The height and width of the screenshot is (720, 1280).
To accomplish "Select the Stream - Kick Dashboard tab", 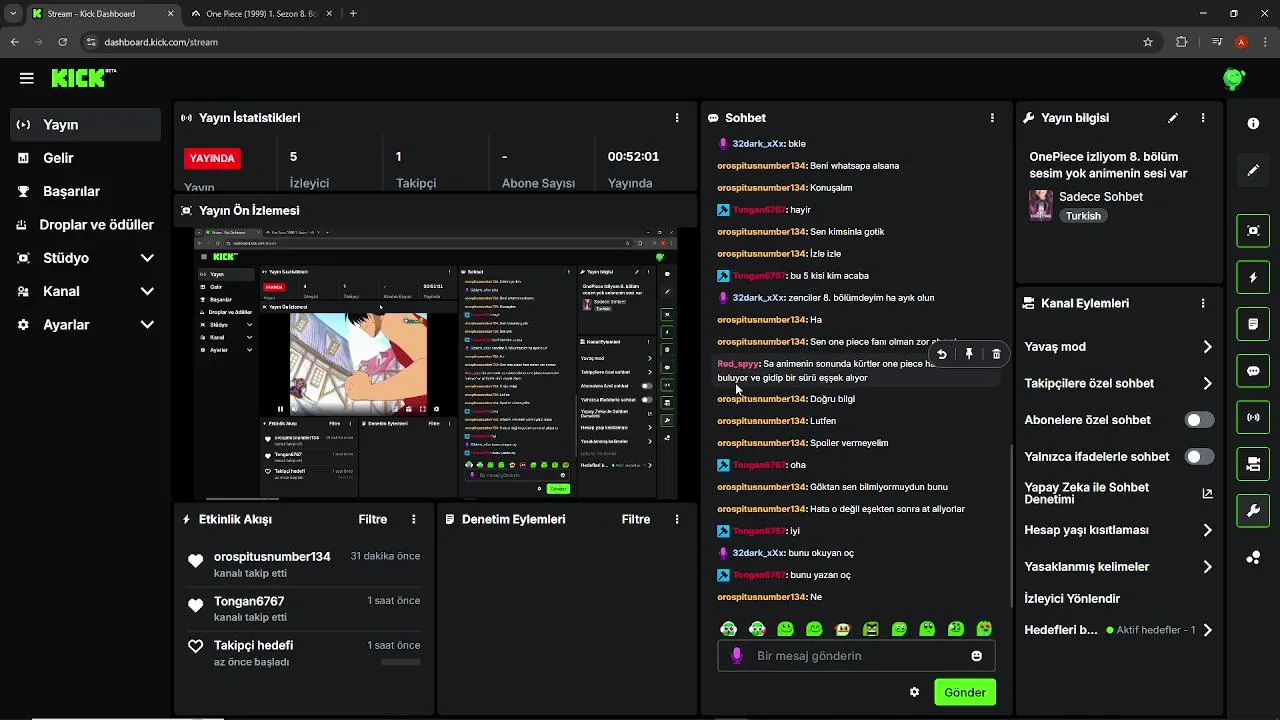I will tap(103, 14).
